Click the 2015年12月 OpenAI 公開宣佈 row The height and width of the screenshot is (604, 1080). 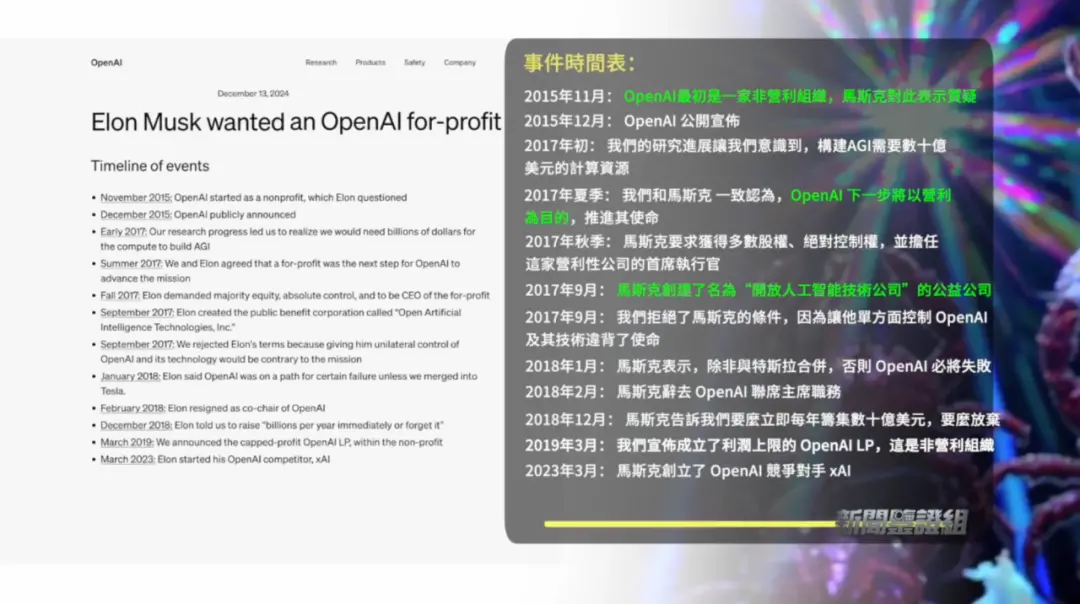click(632, 121)
